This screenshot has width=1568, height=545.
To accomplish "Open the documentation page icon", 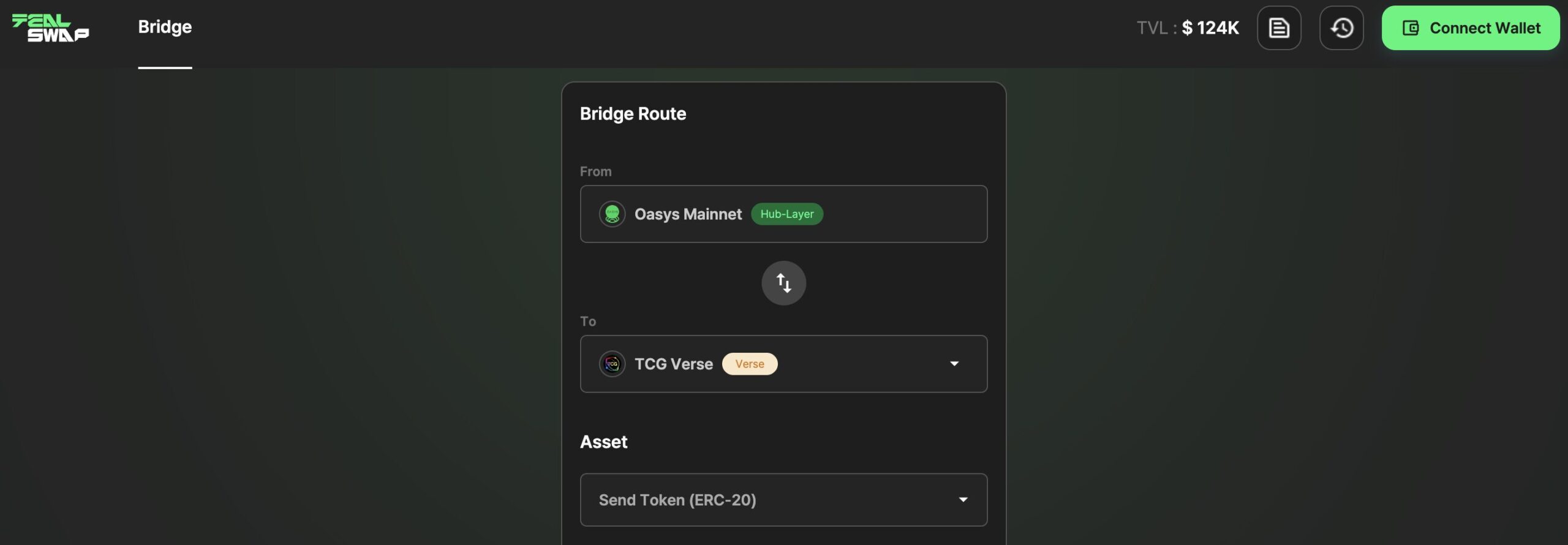I will [1279, 28].
